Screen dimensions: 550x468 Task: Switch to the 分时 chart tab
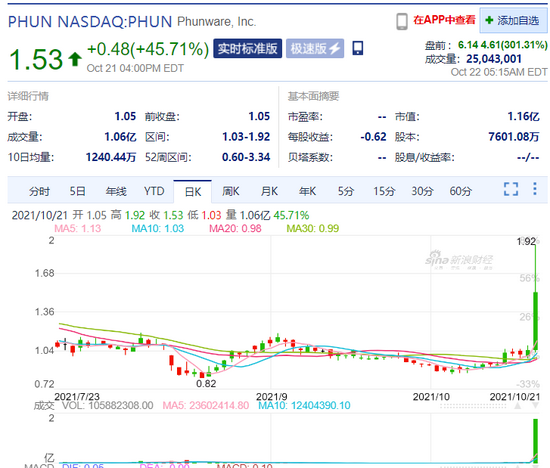tap(39, 192)
